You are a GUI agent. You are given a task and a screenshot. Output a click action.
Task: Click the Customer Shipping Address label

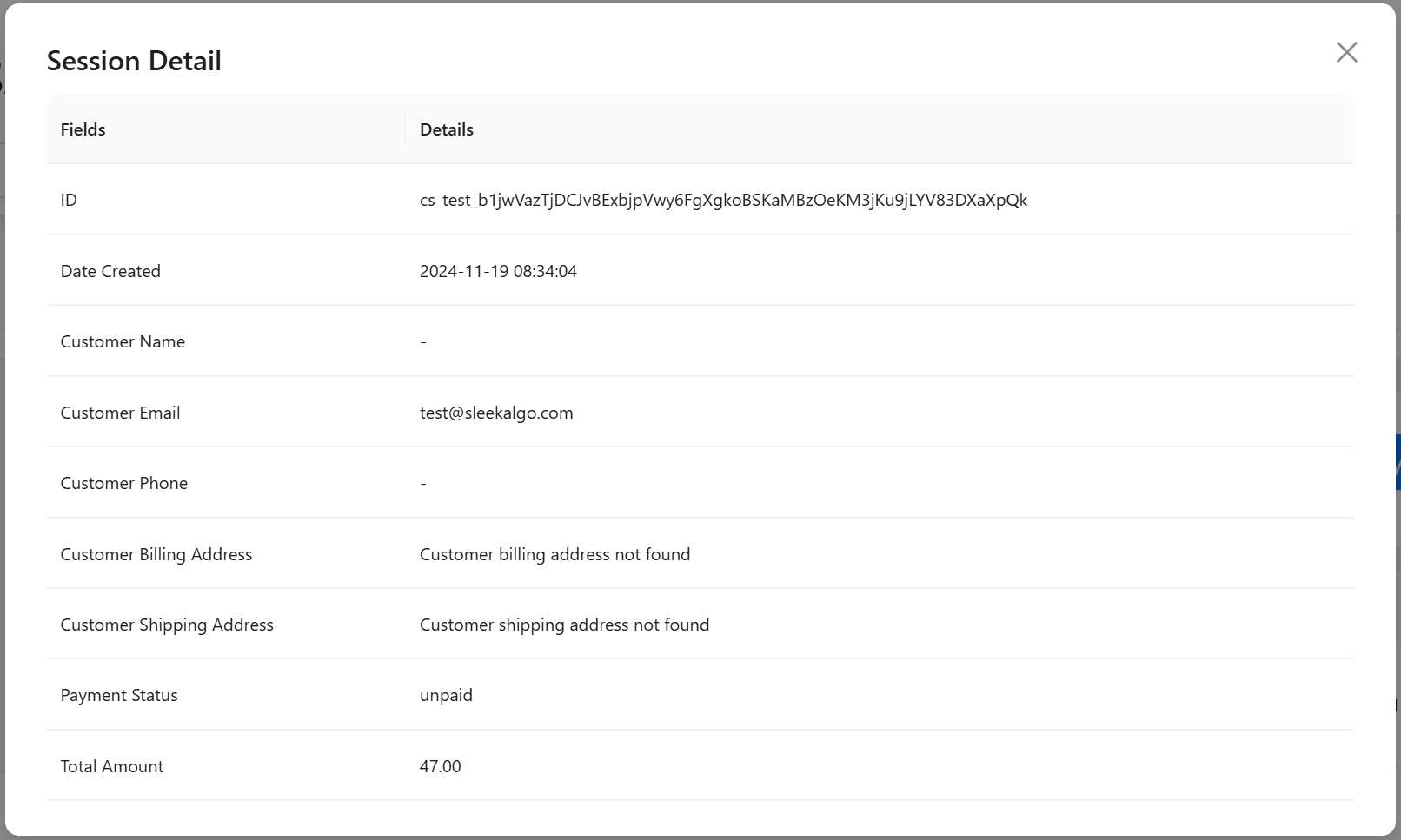(x=167, y=625)
